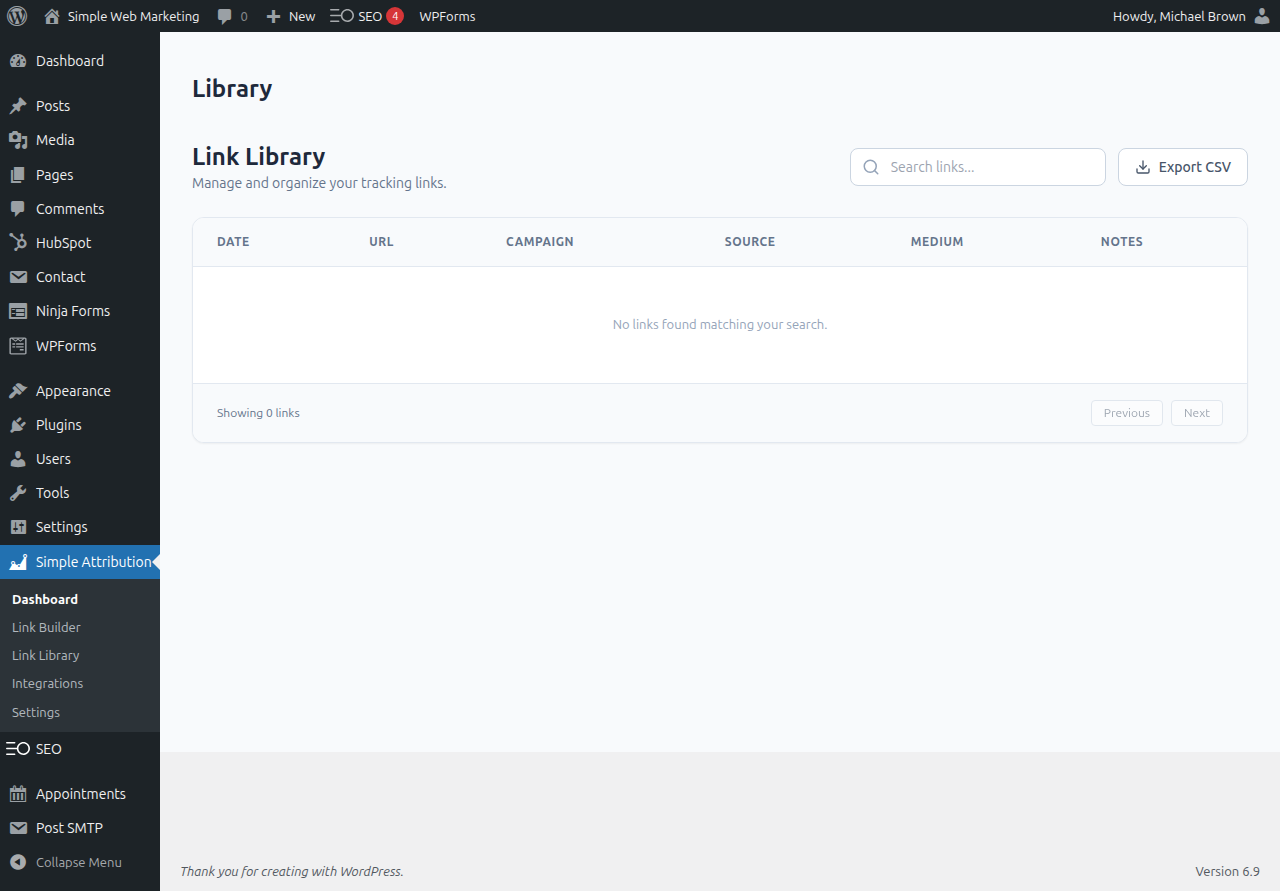This screenshot has height=891, width=1280.
Task: Click the Previous pagination button
Action: 1126,412
